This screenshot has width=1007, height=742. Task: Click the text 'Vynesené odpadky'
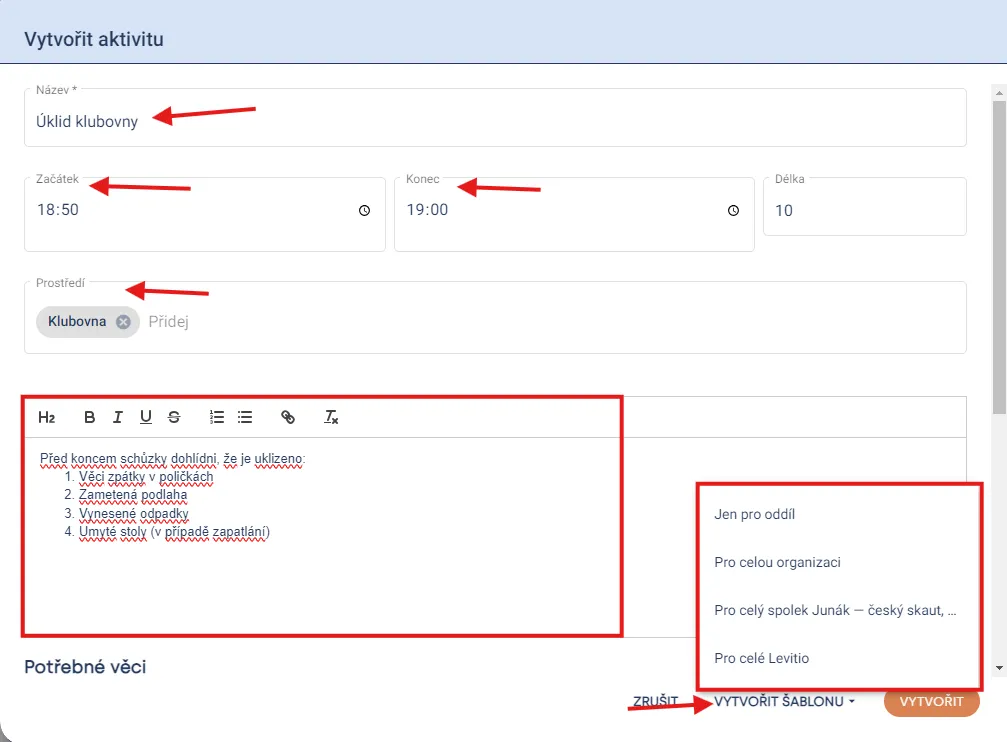click(134, 513)
